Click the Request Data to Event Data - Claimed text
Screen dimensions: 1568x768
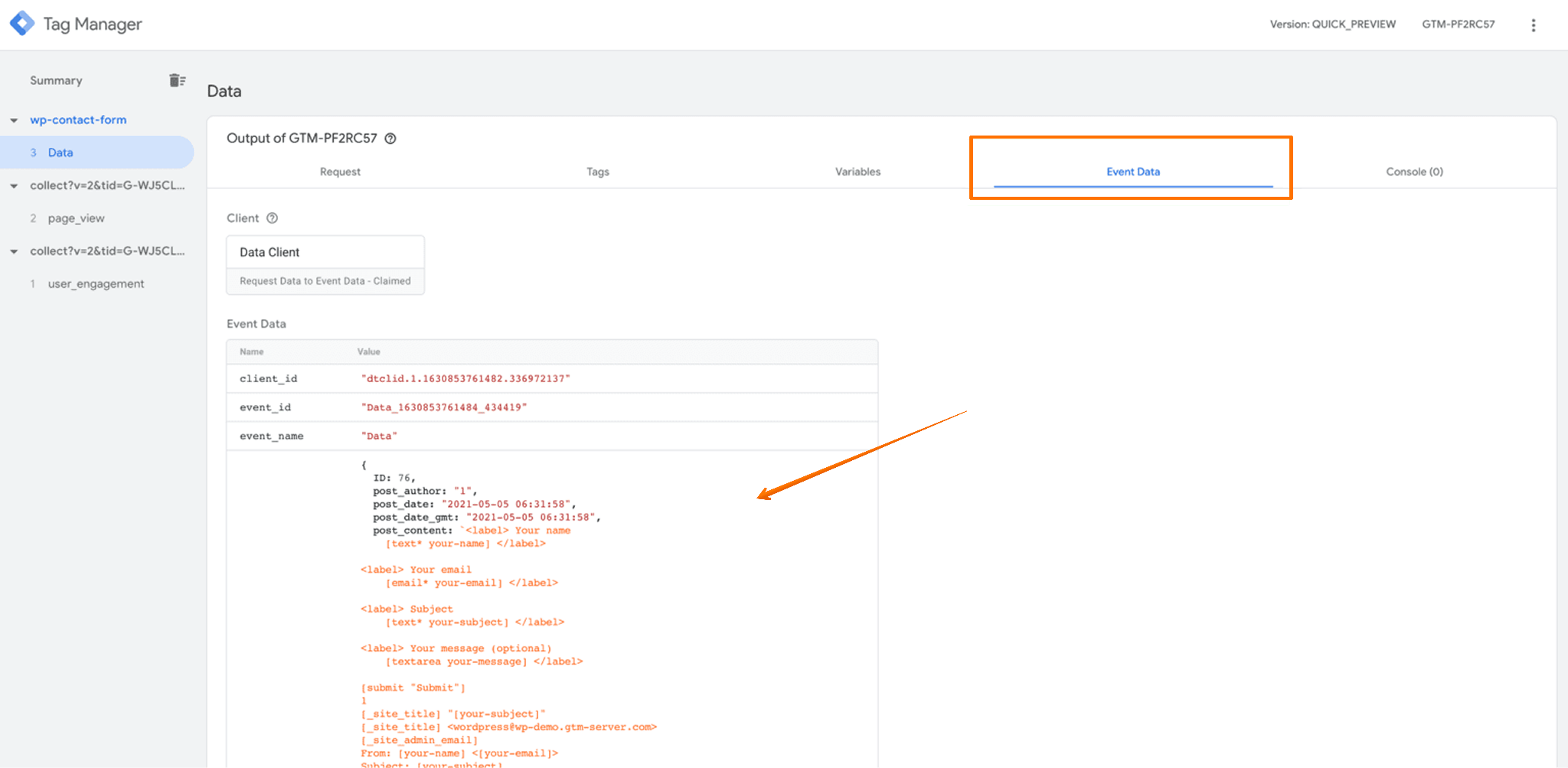(x=325, y=281)
